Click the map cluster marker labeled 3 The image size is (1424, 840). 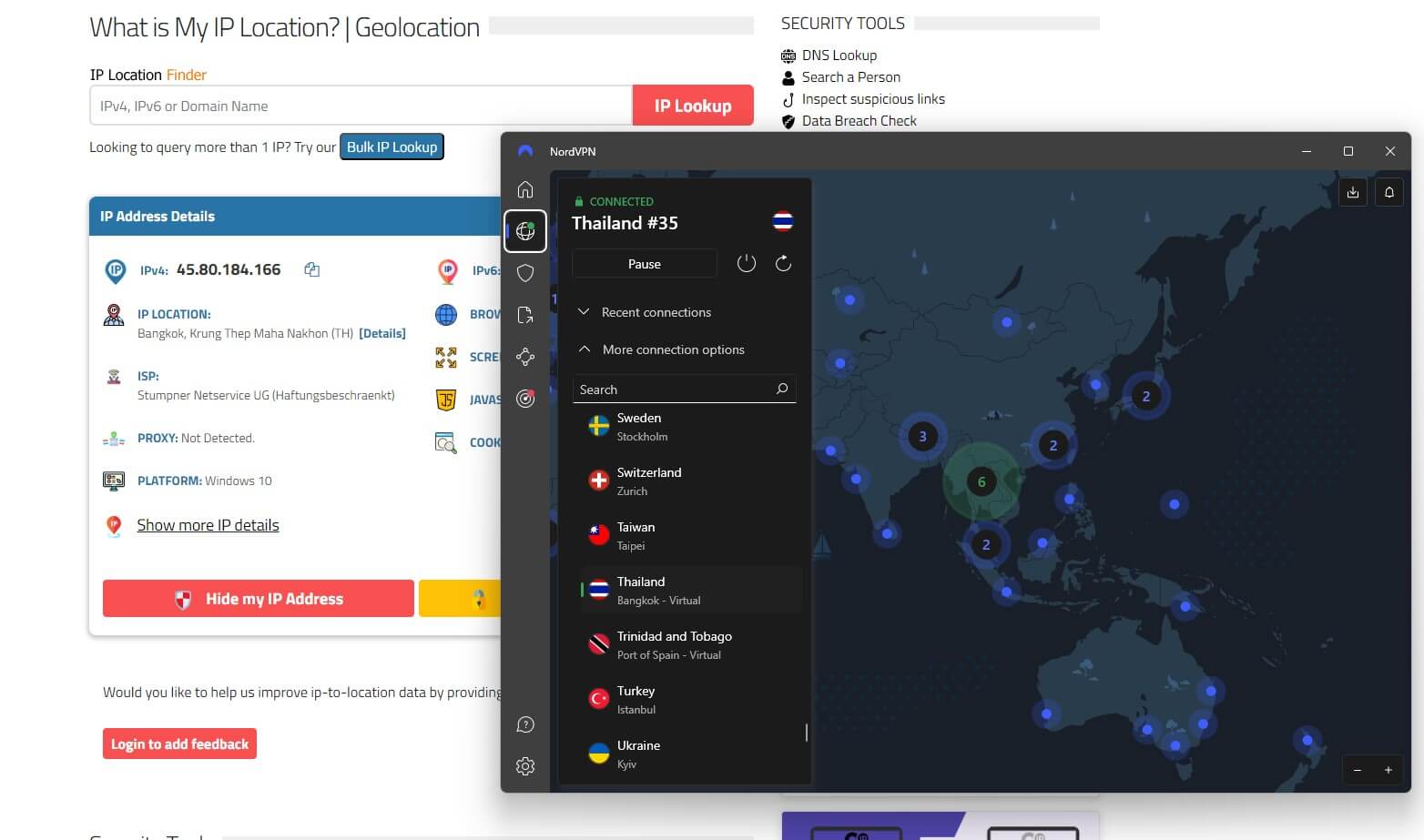tap(922, 436)
